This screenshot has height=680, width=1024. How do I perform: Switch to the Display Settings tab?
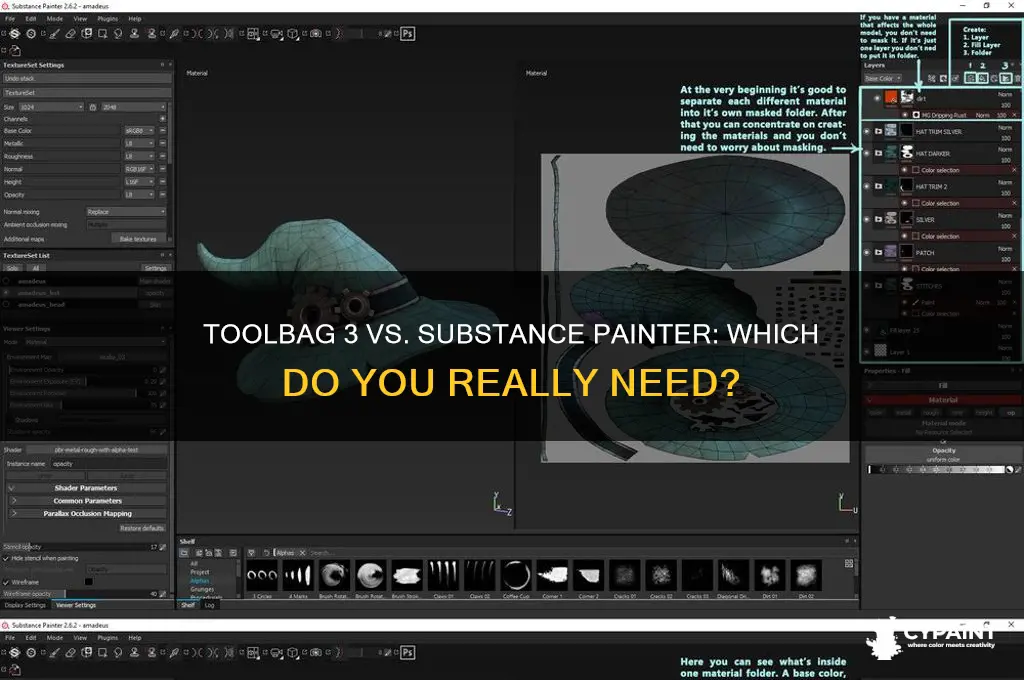tap(25, 605)
